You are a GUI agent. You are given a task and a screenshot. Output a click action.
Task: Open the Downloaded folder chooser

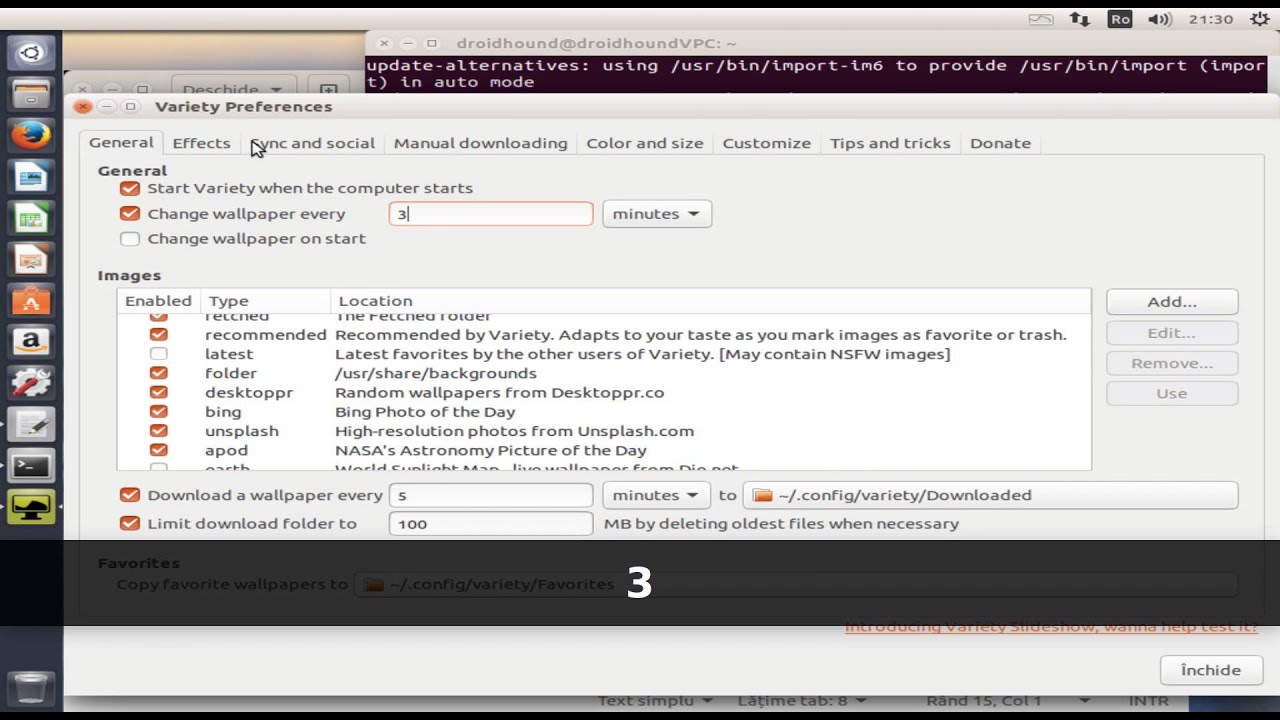990,495
